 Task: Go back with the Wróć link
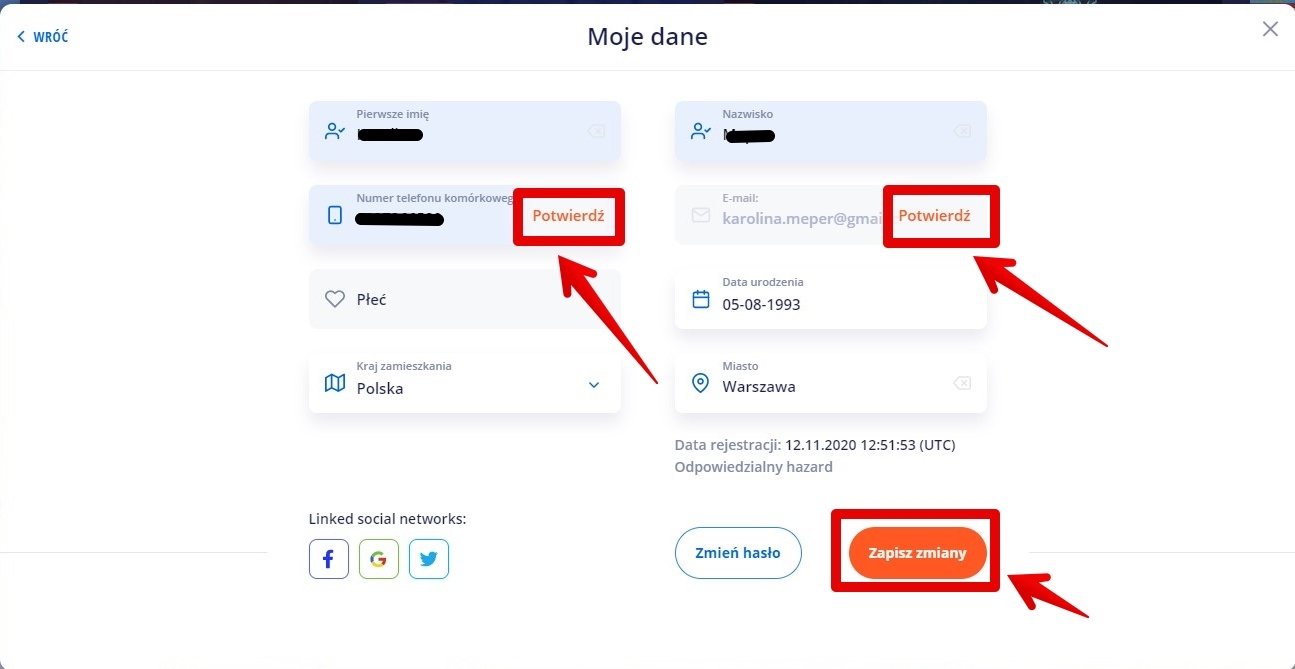43,37
